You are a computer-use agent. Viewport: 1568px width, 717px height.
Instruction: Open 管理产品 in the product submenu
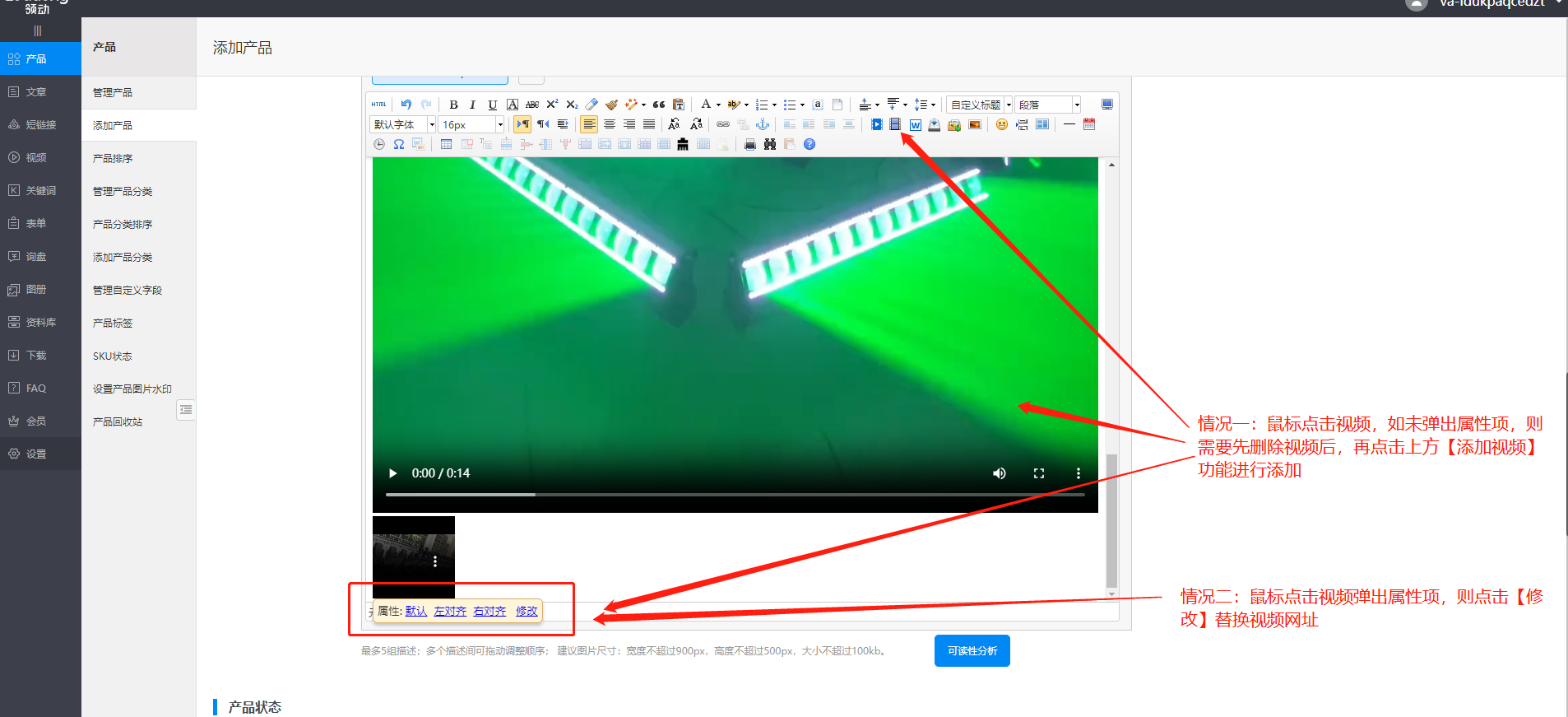pos(113,92)
